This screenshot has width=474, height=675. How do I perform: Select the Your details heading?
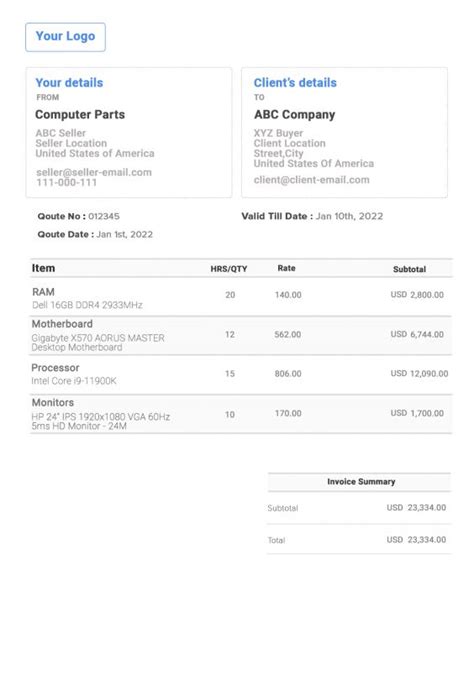click(69, 83)
